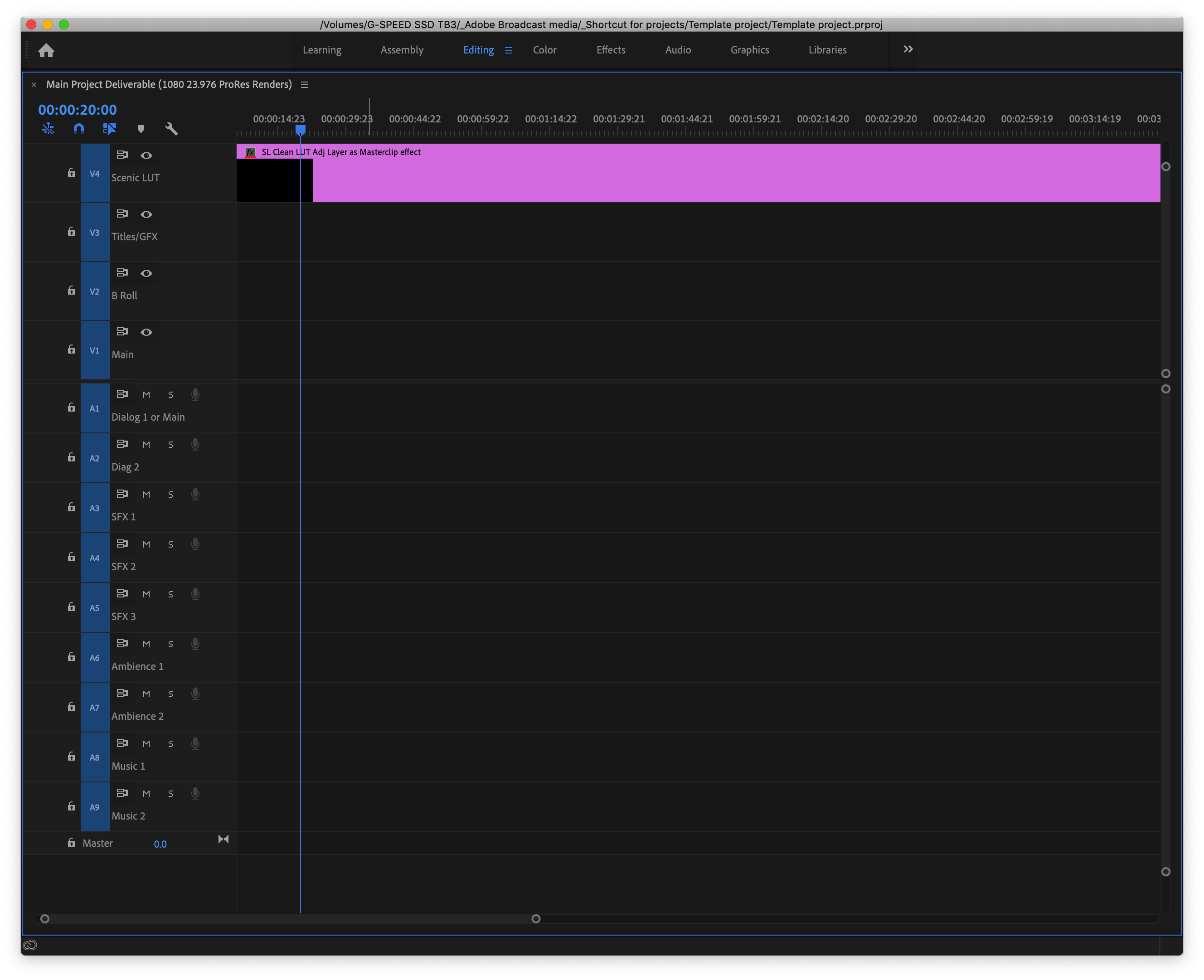
Task: Click the horizontal zoom scrollbar right handle
Action: point(536,918)
